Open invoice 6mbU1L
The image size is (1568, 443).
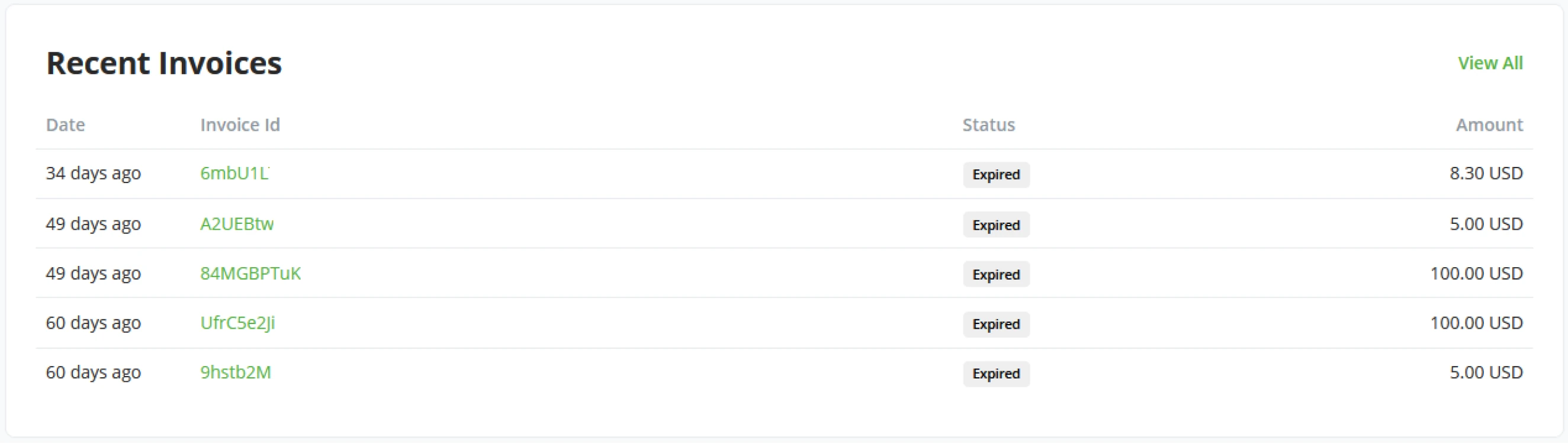[x=234, y=174]
